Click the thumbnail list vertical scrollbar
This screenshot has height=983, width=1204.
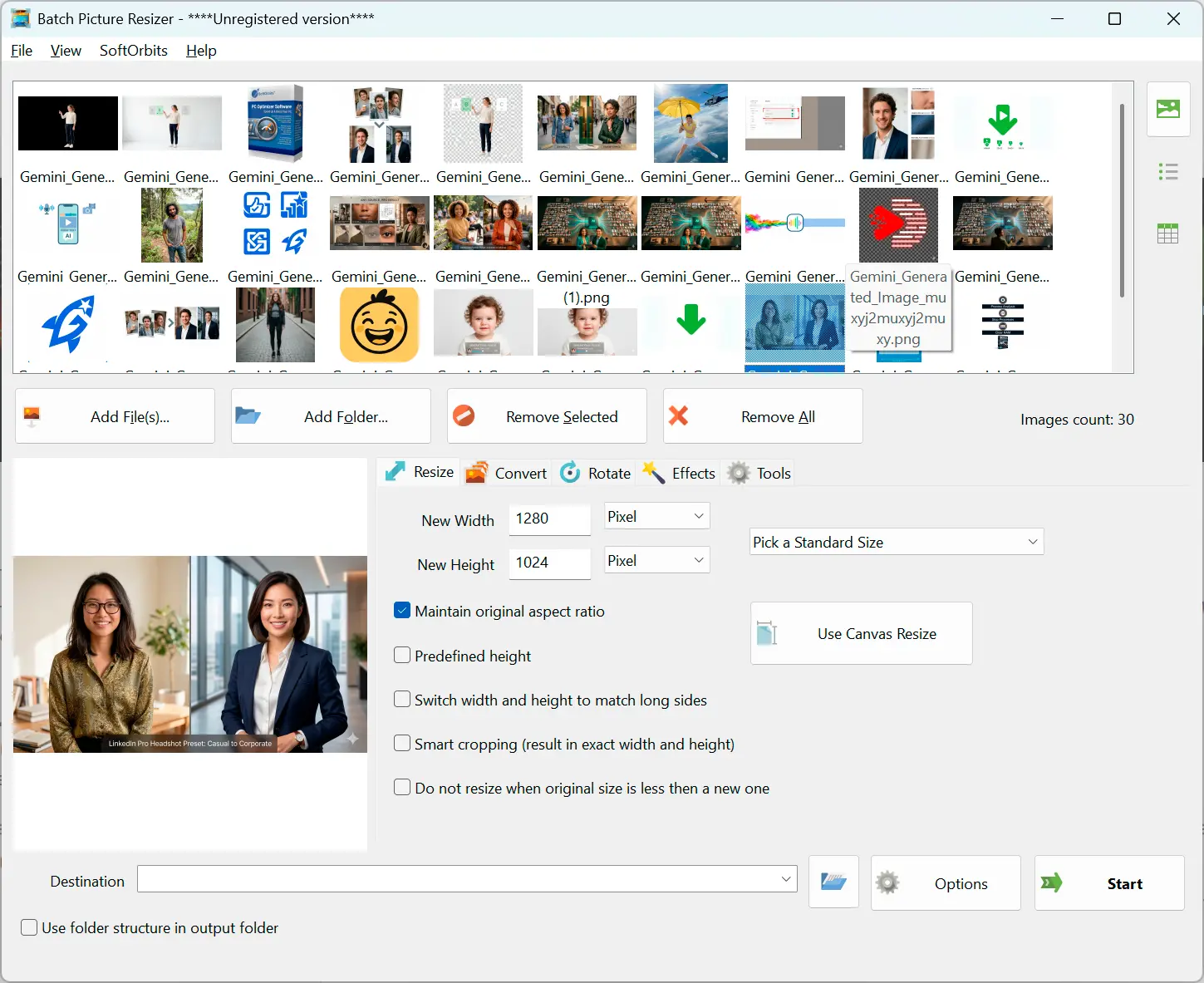pyautogui.click(x=1122, y=199)
